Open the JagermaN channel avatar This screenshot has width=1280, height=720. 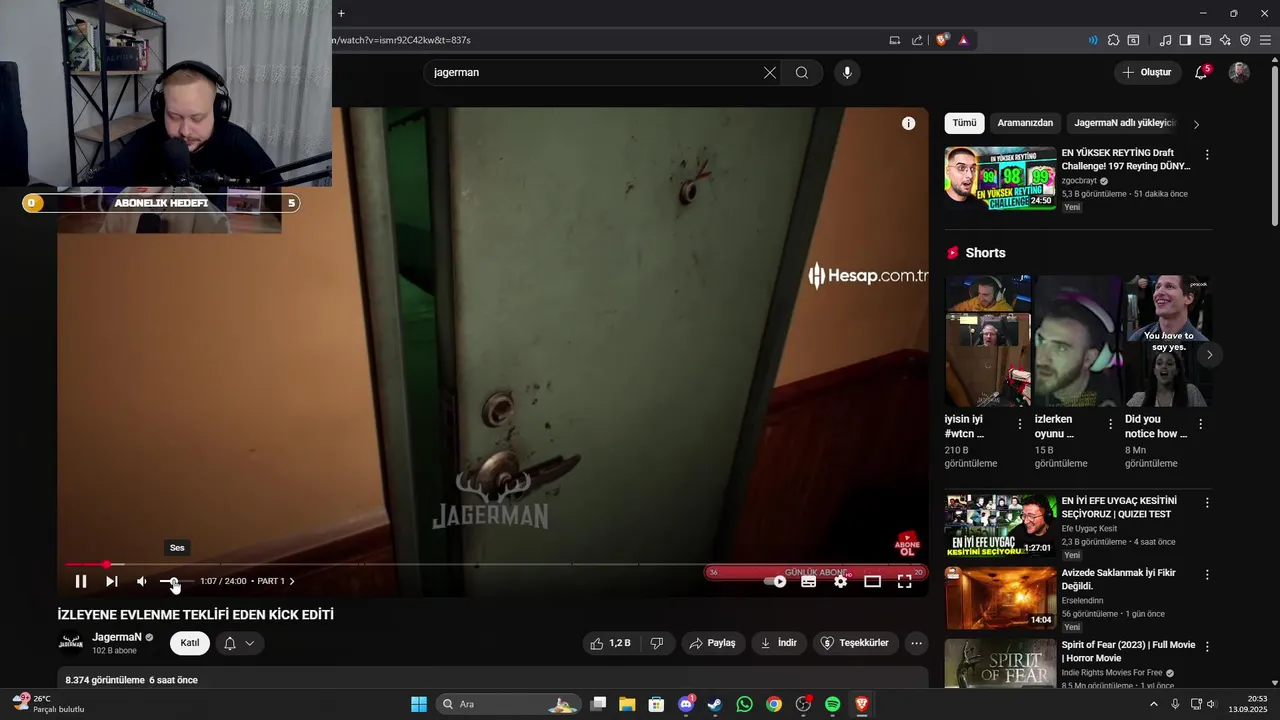(x=71, y=643)
